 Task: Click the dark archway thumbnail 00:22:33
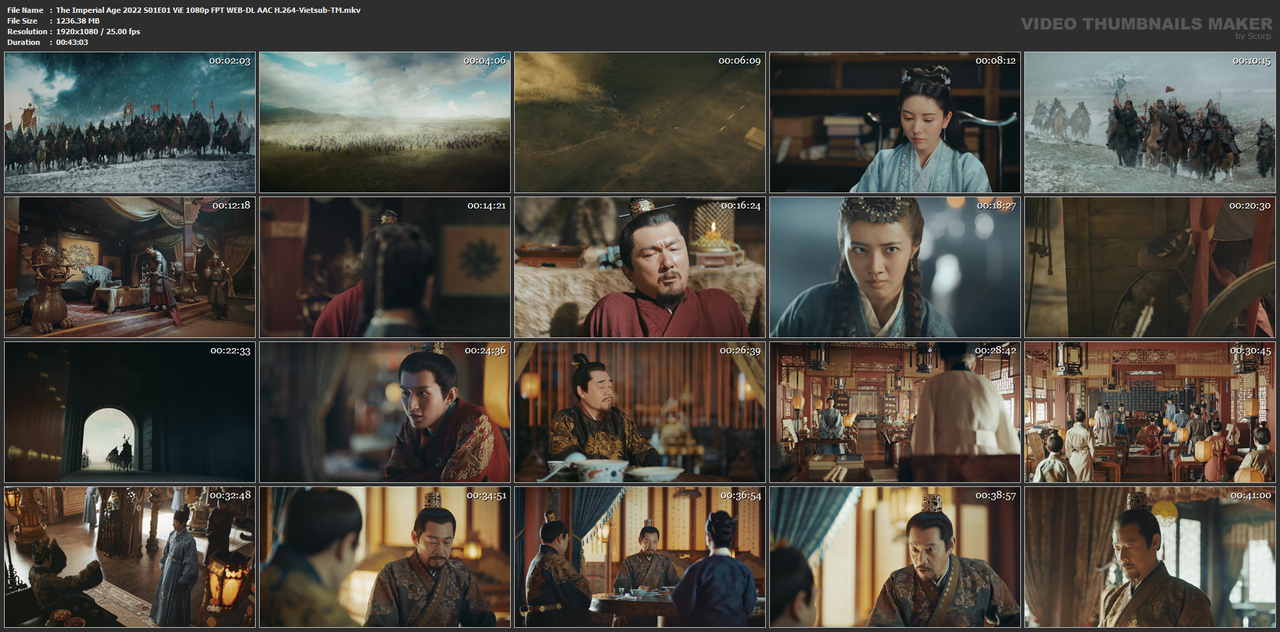point(130,412)
